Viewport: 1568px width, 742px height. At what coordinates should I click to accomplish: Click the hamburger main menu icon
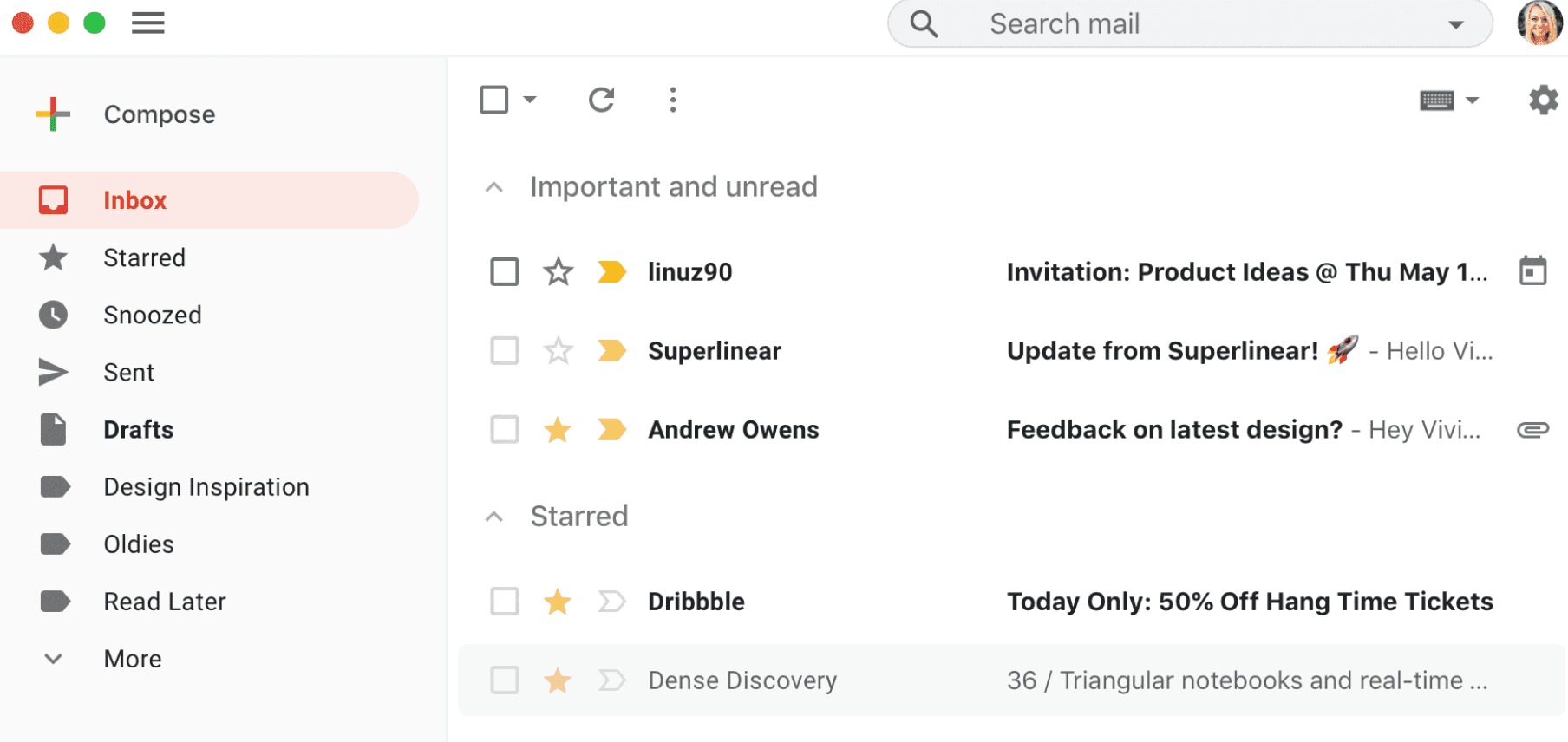[148, 23]
